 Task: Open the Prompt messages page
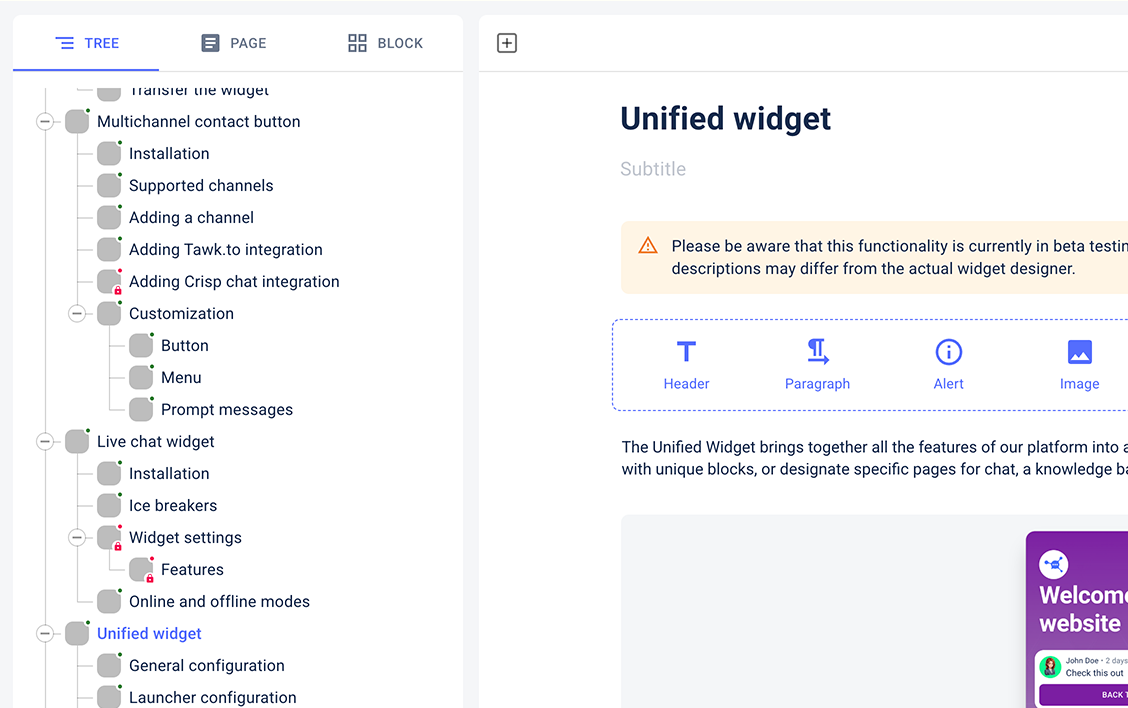pos(225,409)
